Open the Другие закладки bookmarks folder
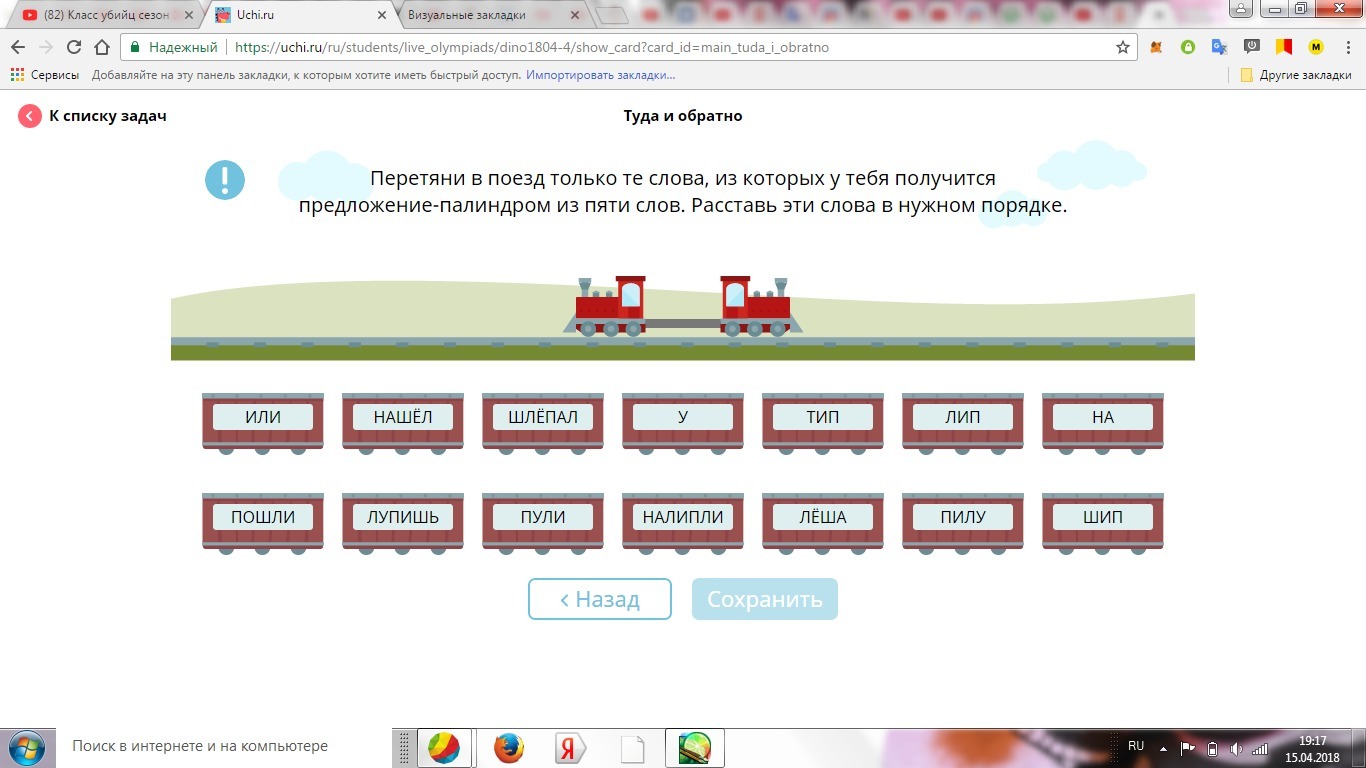 (x=1296, y=75)
